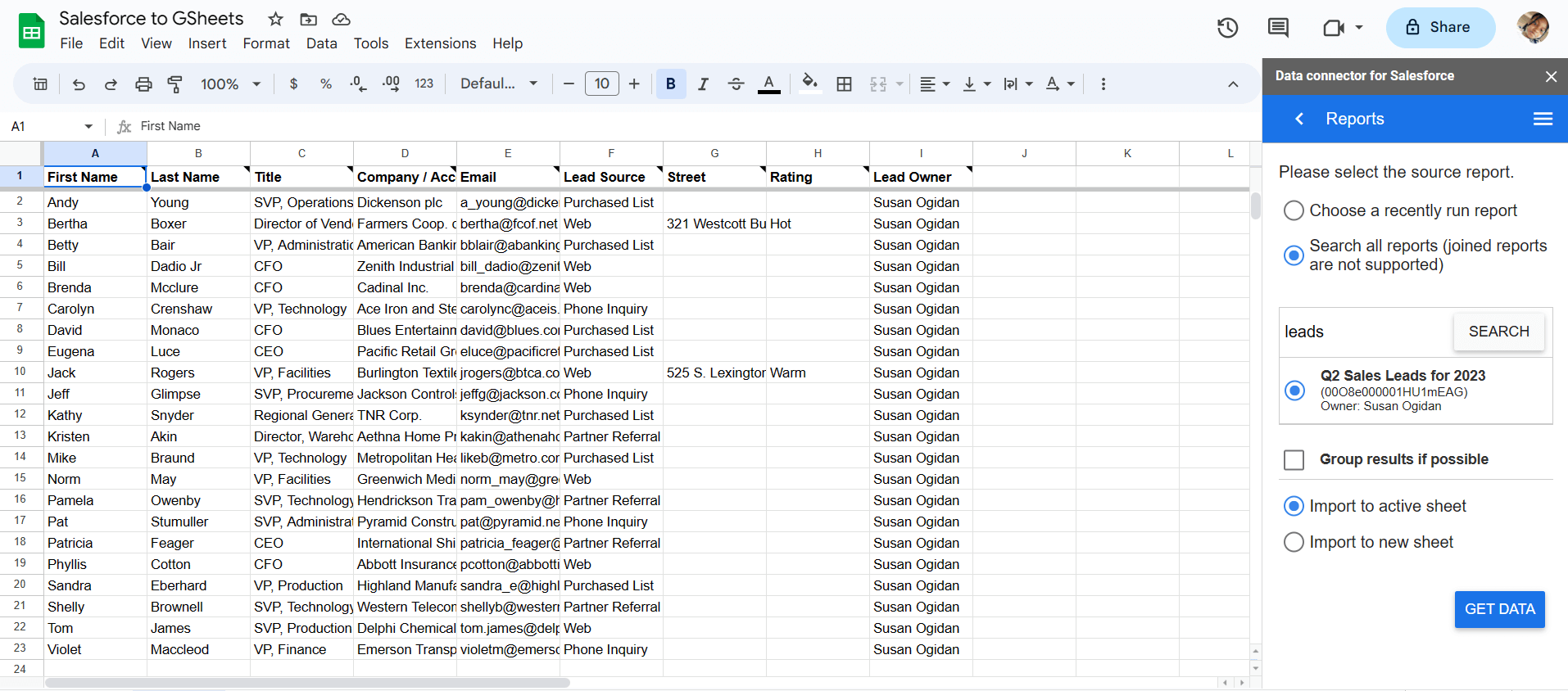Click the merge cells icon
This screenshot has height=691, width=1568.
tap(878, 84)
